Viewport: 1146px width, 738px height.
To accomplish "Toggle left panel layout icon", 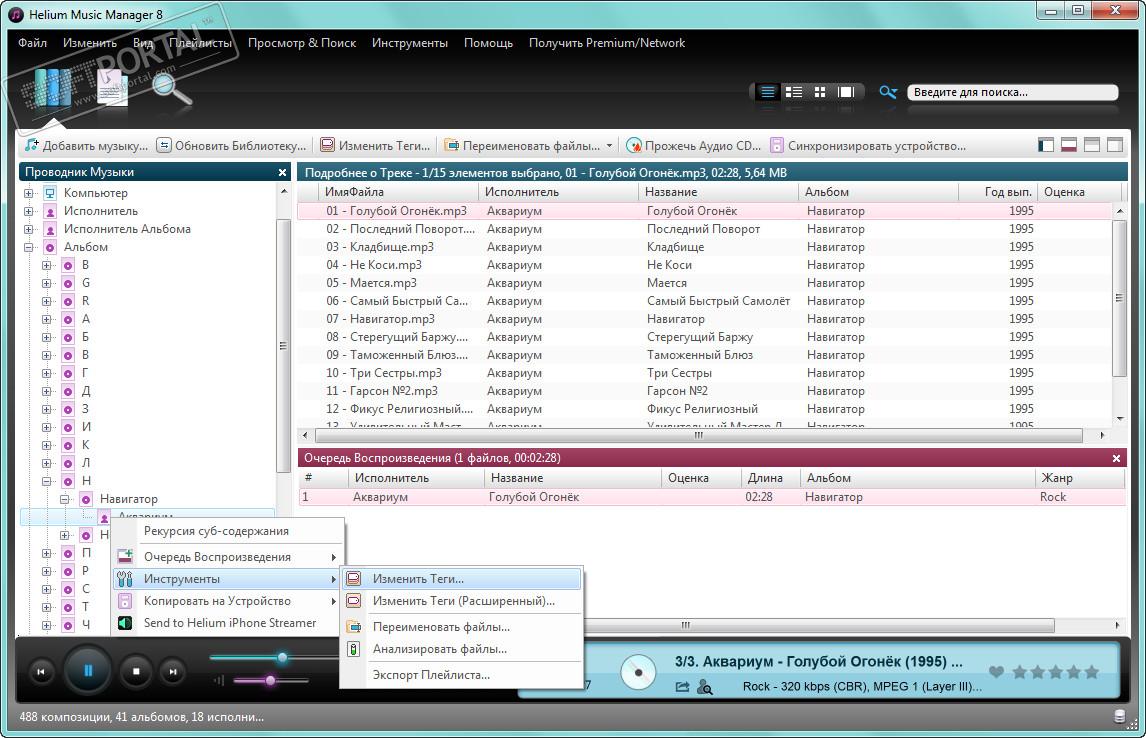I will 1046,145.
